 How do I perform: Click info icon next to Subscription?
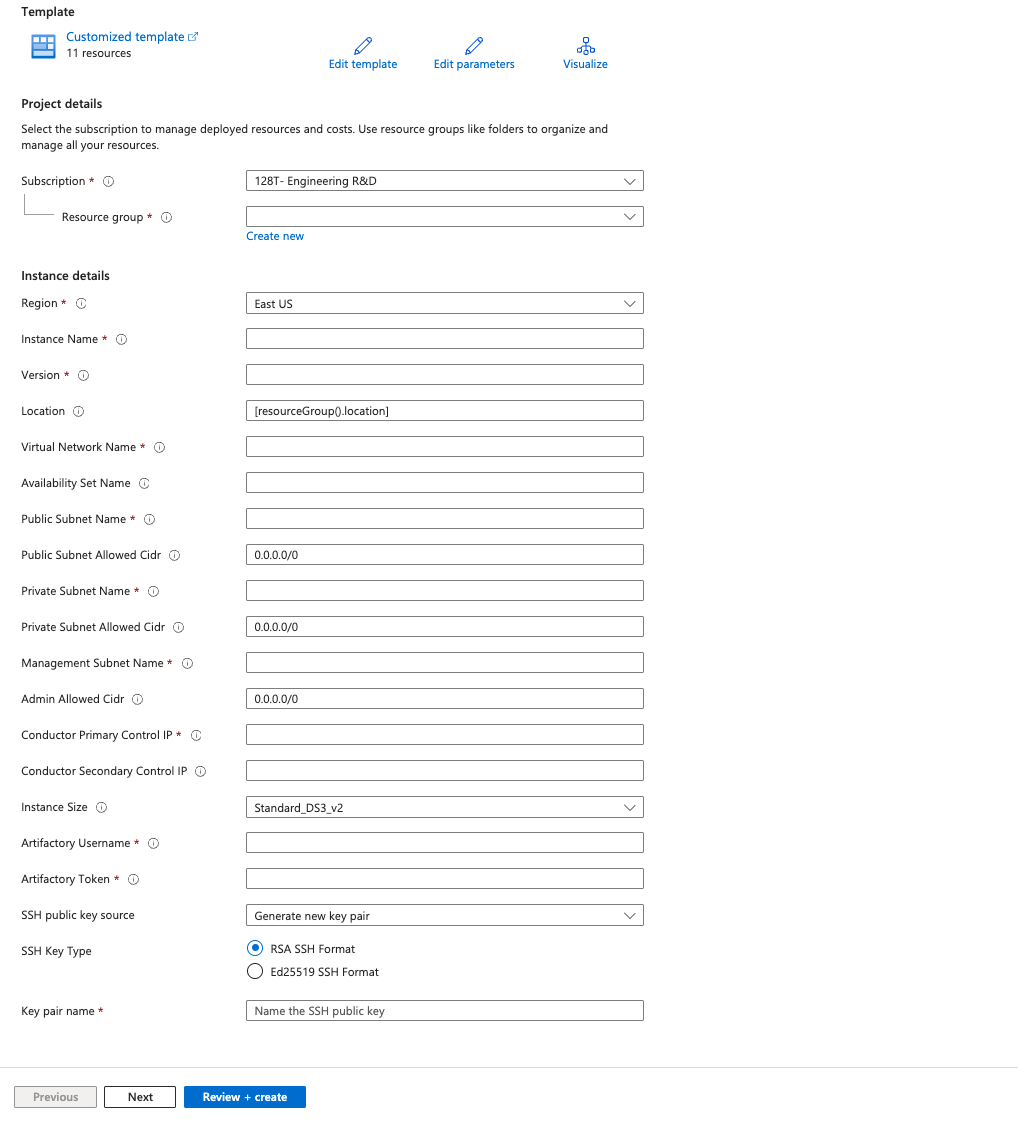(109, 182)
